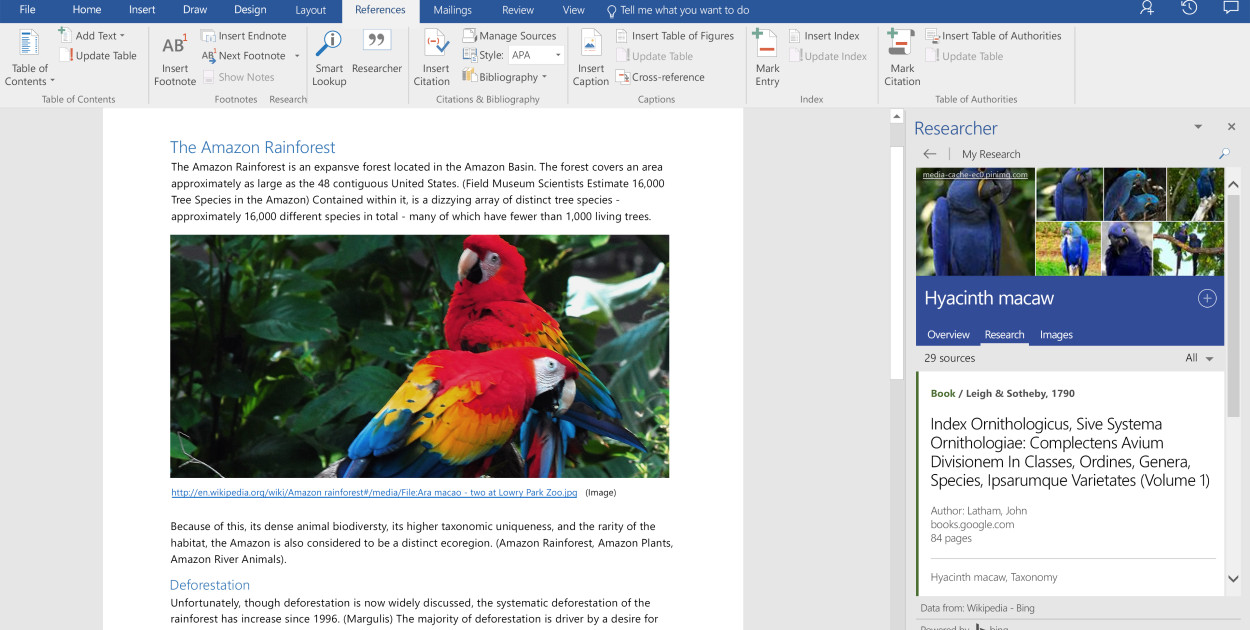Switch to the Design tab
1250x630 pixels.
coord(250,10)
